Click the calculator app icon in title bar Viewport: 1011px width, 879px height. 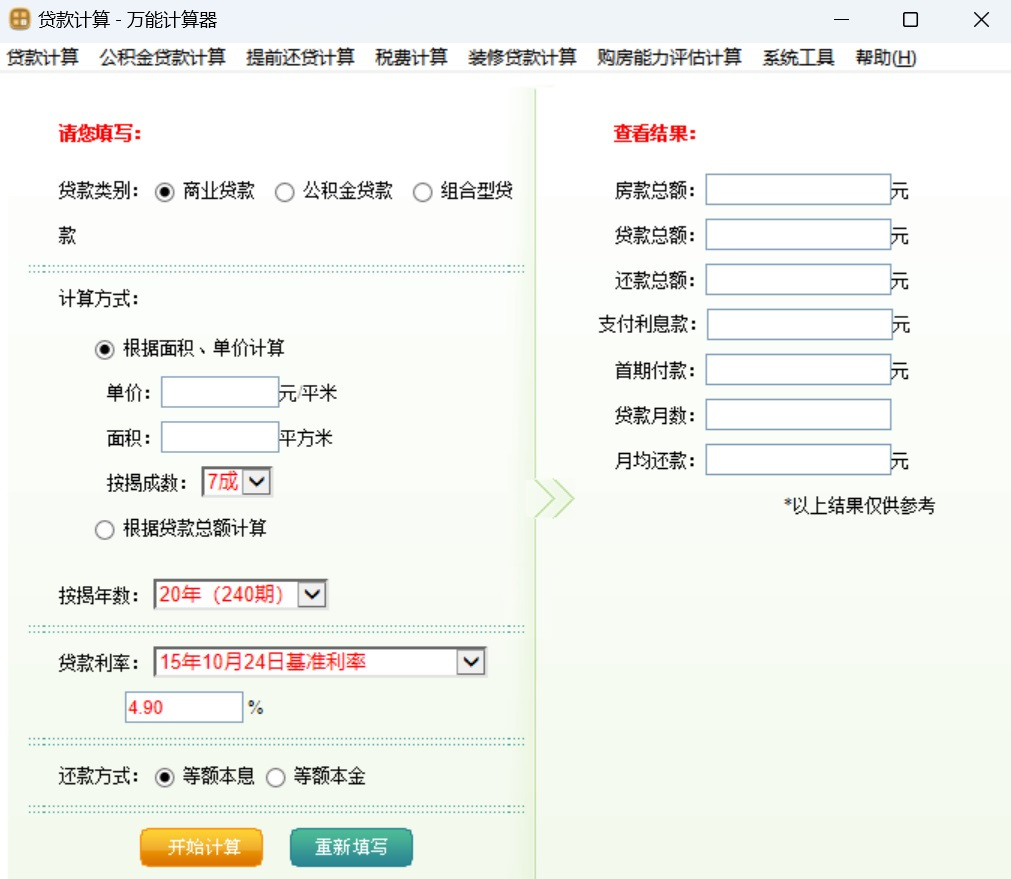20,19
